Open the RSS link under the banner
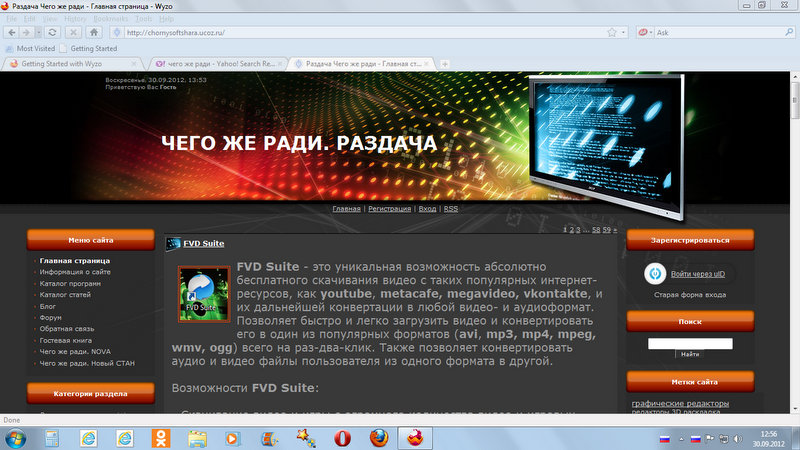The width and height of the screenshot is (800, 450). (x=451, y=209)
